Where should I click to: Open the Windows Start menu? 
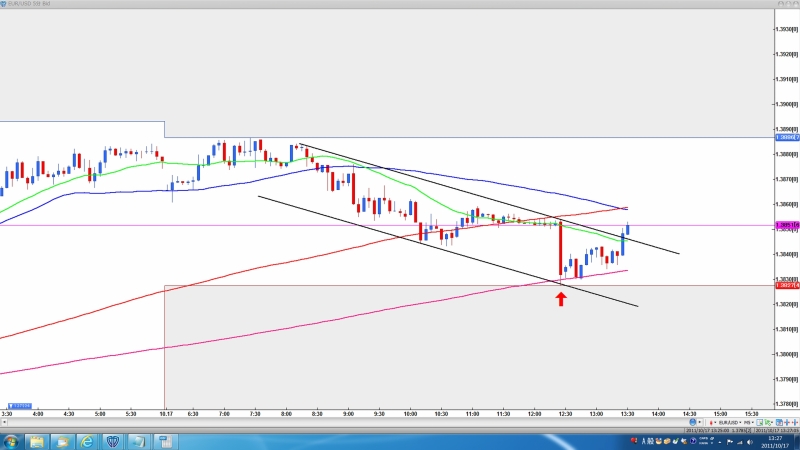click(x=10, y=442)
